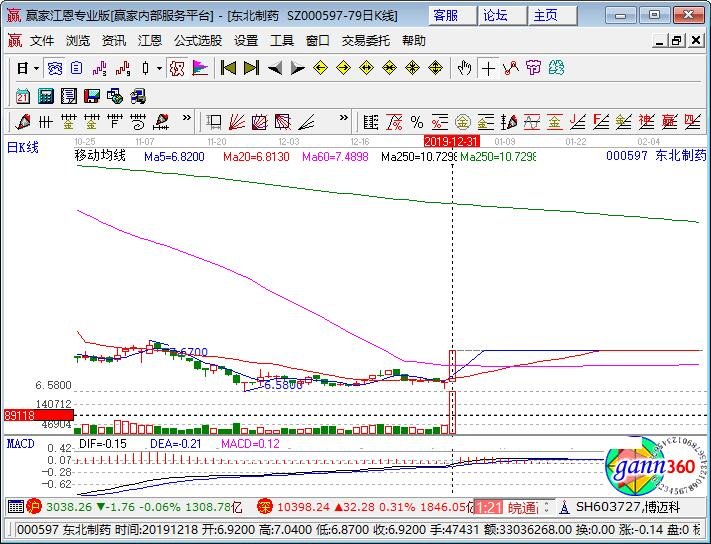Viewport: 711px width, 544px height.
Task: Click the 沪 Shanghai index icon
Action: (x=34, y=506)
